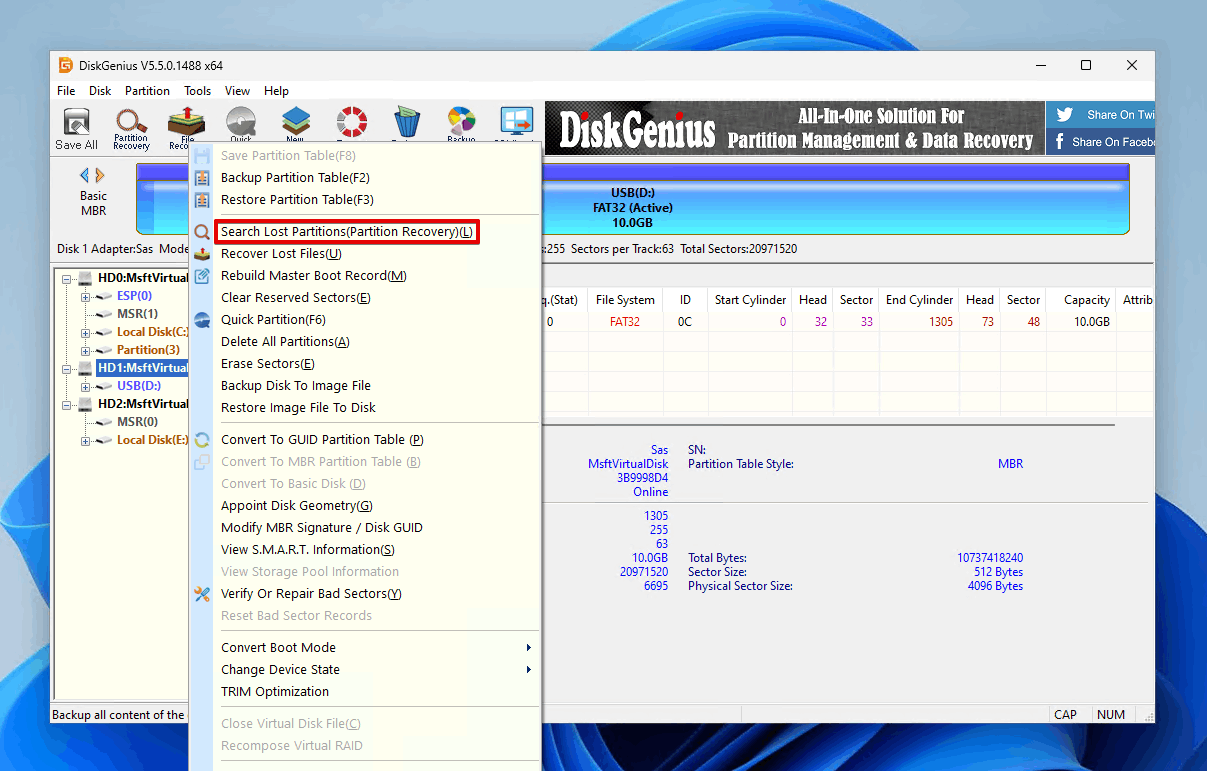Go to previous disk with blue left arrow
Image resolution: width=1207 pixels, height=771 pixels.
[x=85, y=175]
